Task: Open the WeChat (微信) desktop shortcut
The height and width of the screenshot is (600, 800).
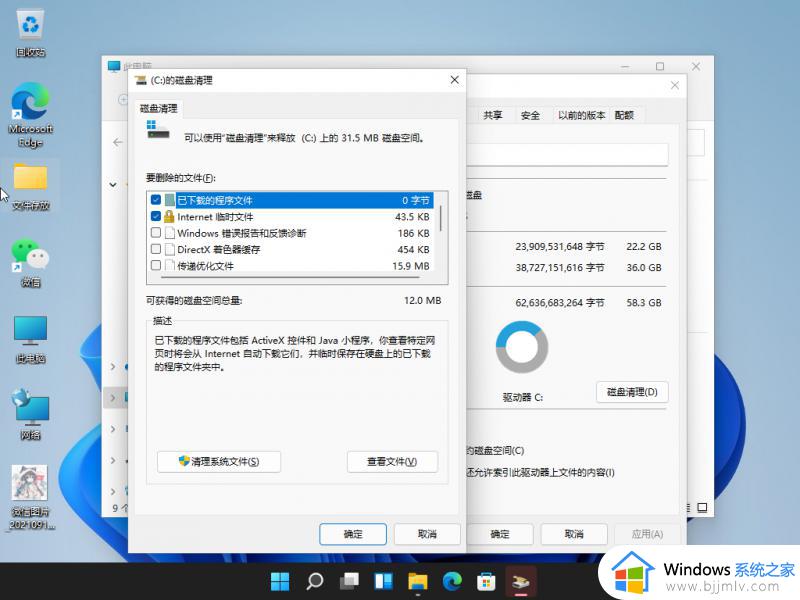Action: 31,263
